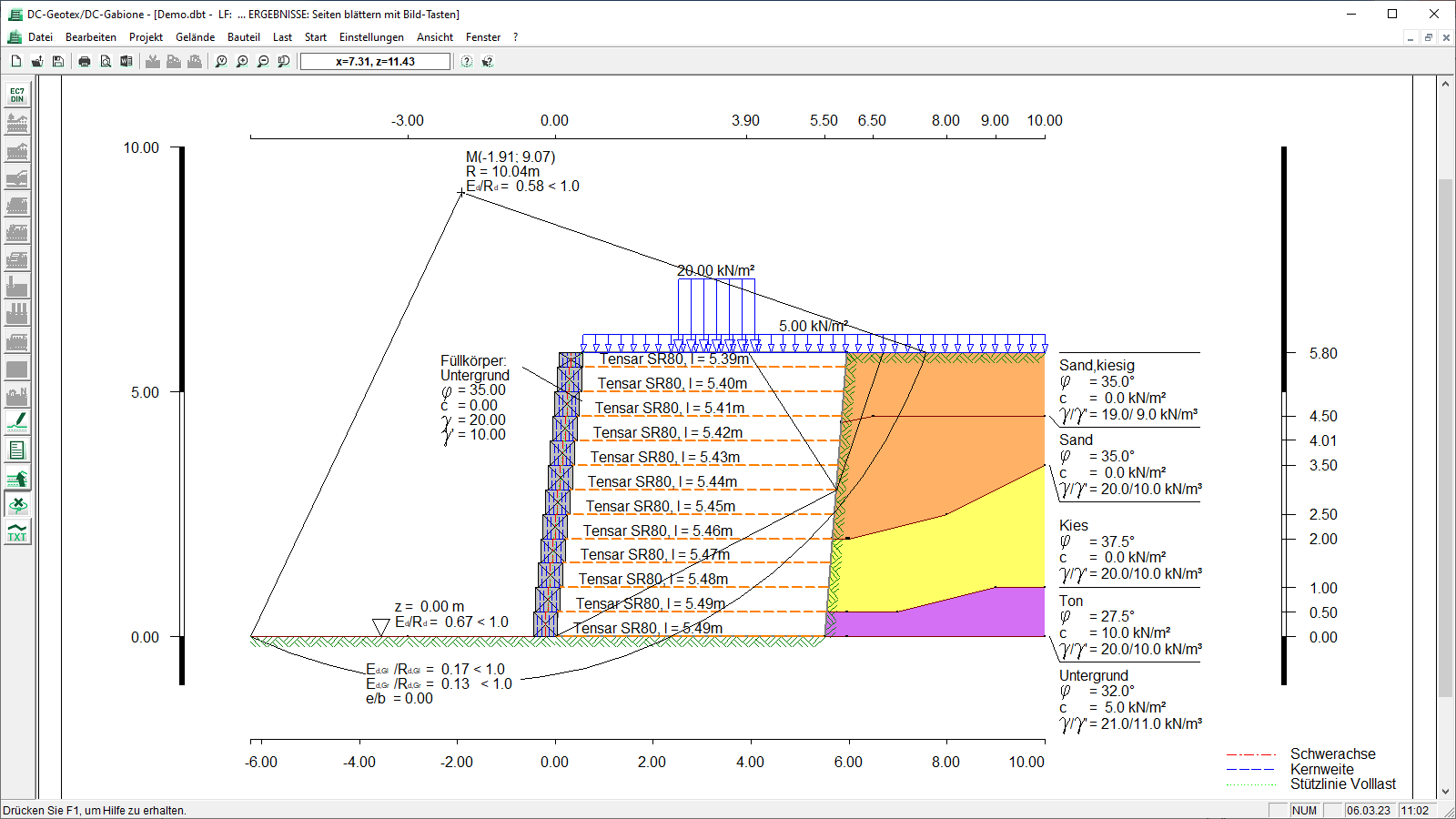This screenshot has height=819, width=1456.
Task: Expand the Ansicht menu
Action: (x=435, y=37)
